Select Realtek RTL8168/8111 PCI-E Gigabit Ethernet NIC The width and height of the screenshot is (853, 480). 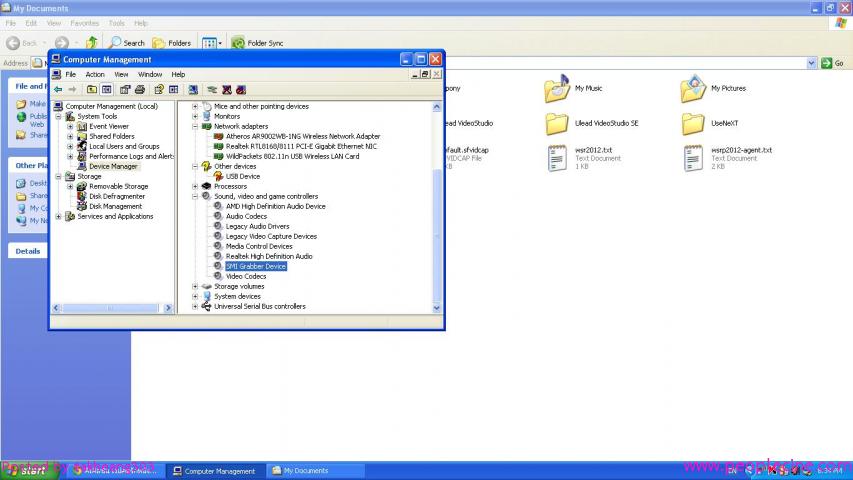[x=301, y=146]
